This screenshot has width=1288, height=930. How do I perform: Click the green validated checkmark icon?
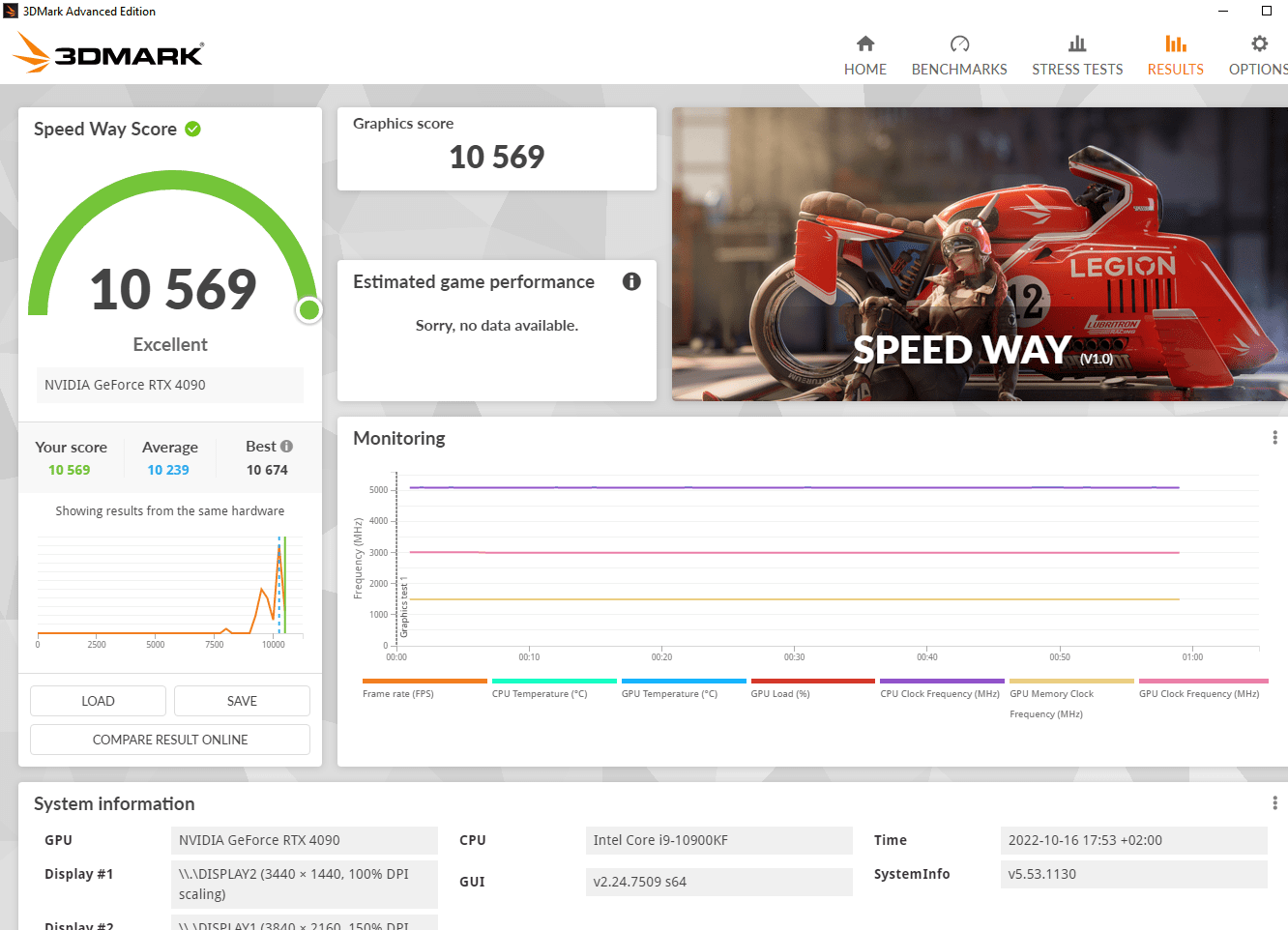(193, 129)
